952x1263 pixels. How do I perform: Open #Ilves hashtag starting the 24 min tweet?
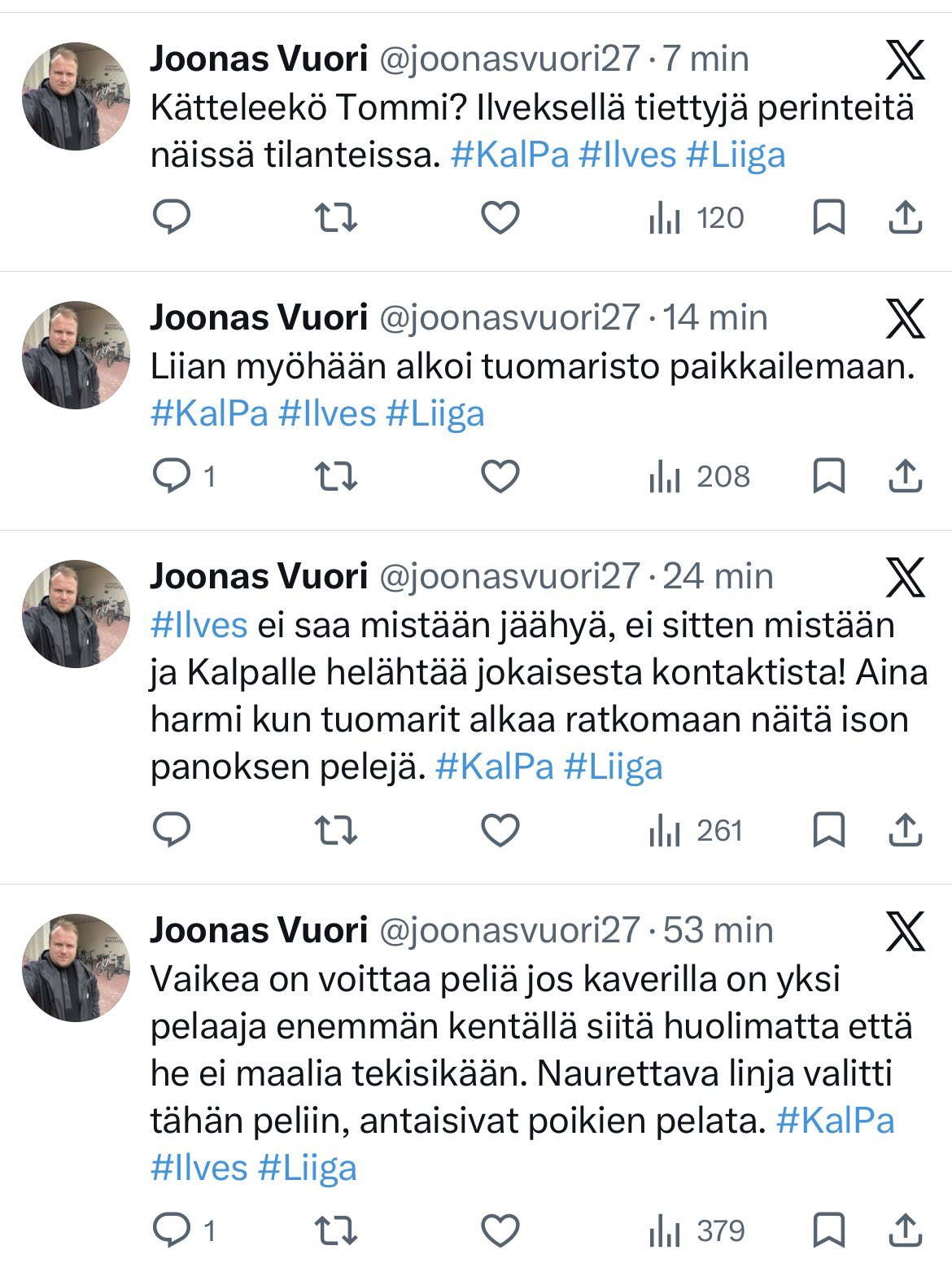click(x=199, y=625)
